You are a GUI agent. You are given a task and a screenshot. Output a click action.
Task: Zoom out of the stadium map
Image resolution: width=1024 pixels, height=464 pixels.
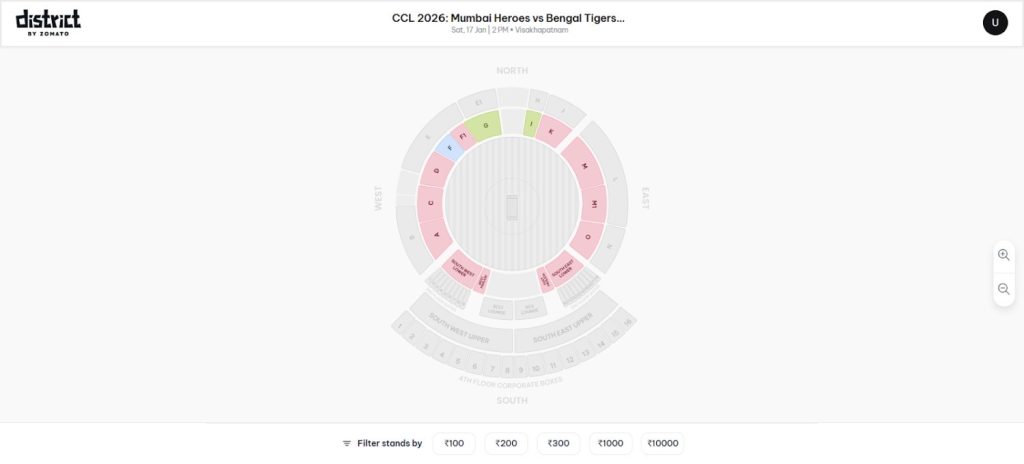point(1003,289)
